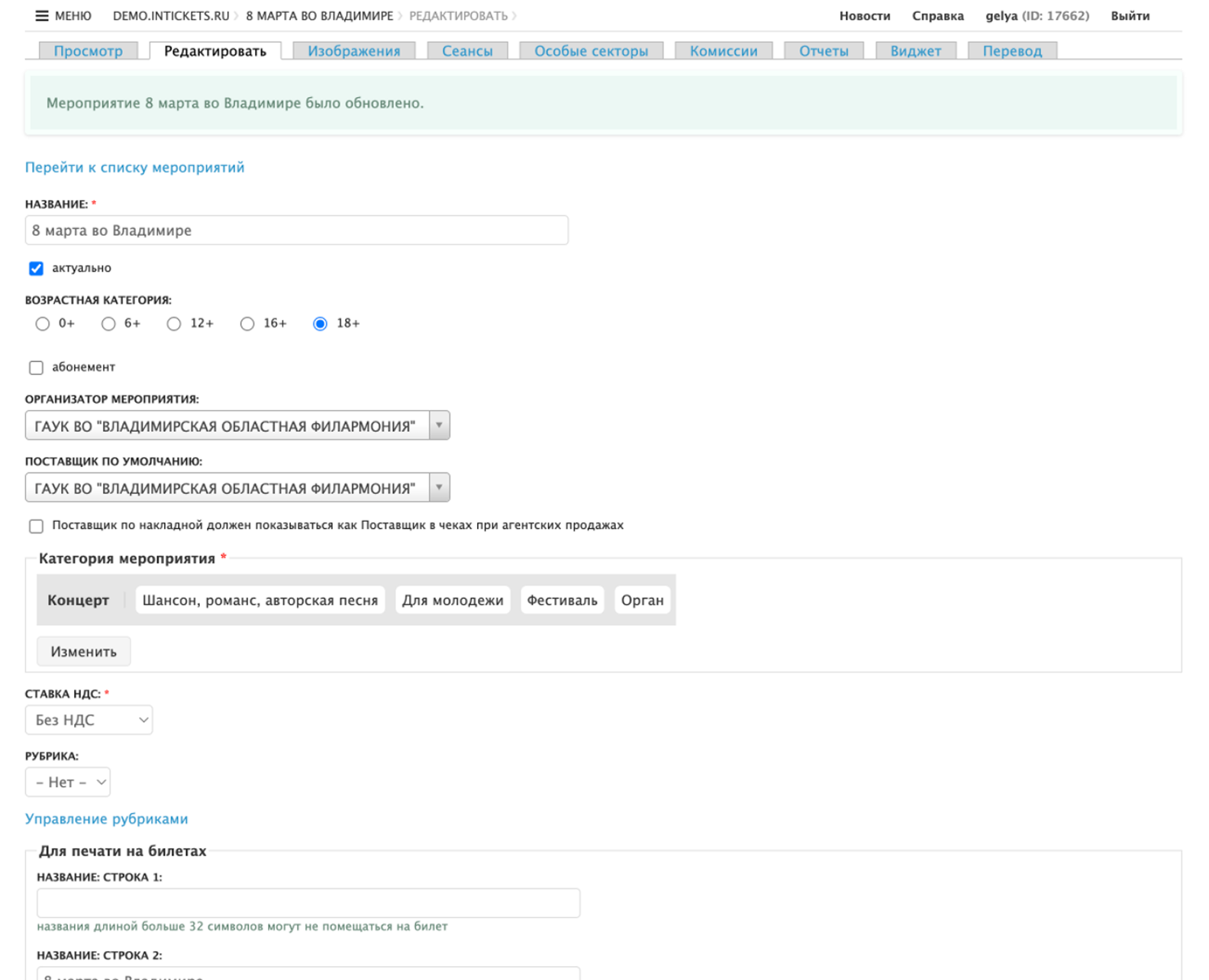
Task: Open the hamburger МЕНЮ icon
Action: pyautogui.click(x=42, y=16)
